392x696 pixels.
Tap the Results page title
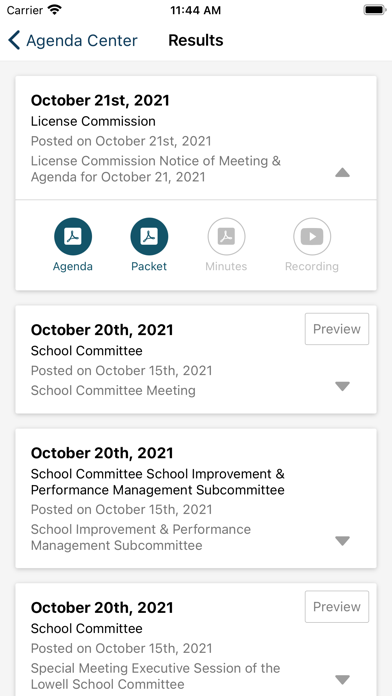coord(196,40)
